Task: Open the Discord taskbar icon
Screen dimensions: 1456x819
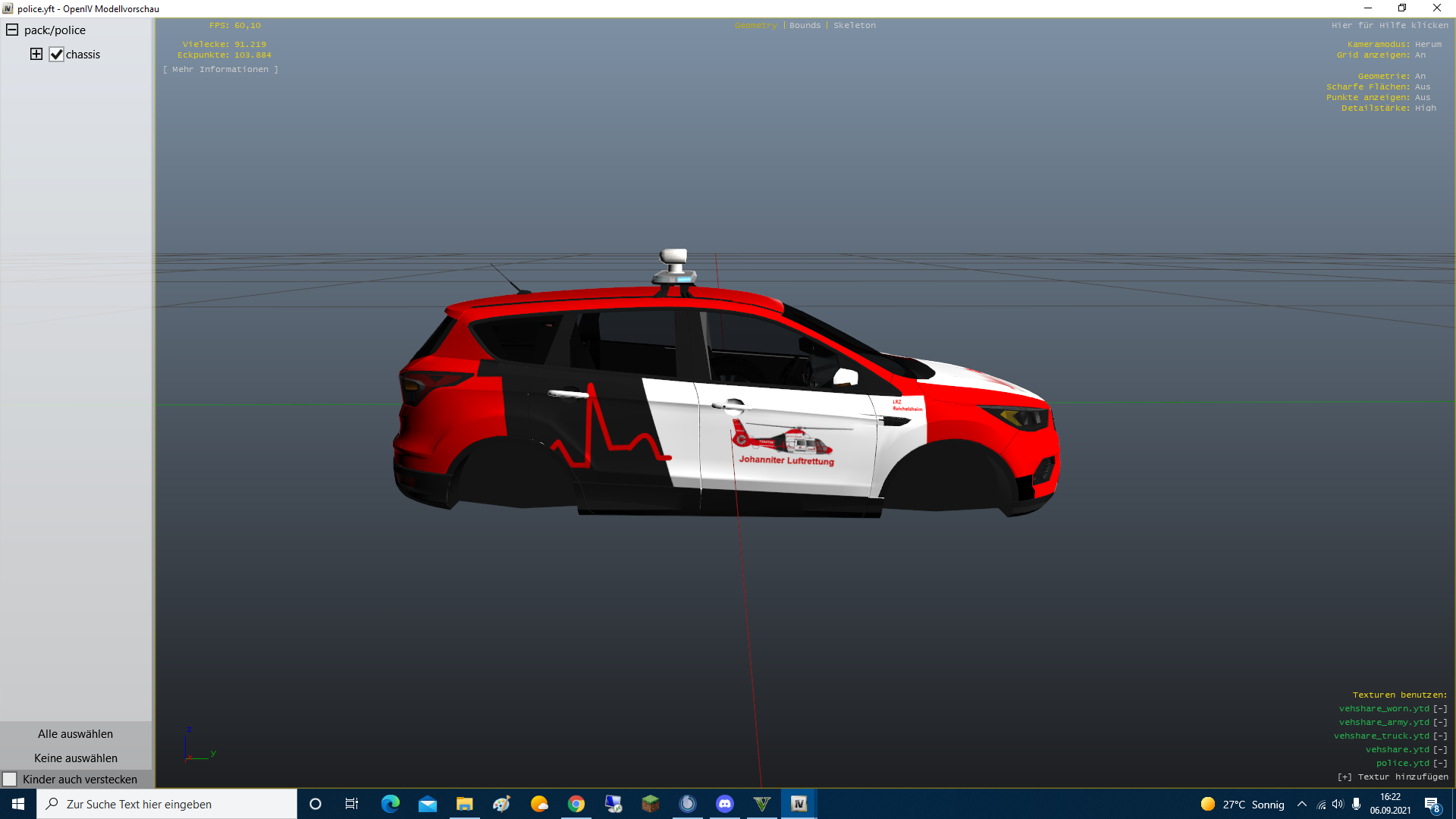Action: click(x=724, y=804)
